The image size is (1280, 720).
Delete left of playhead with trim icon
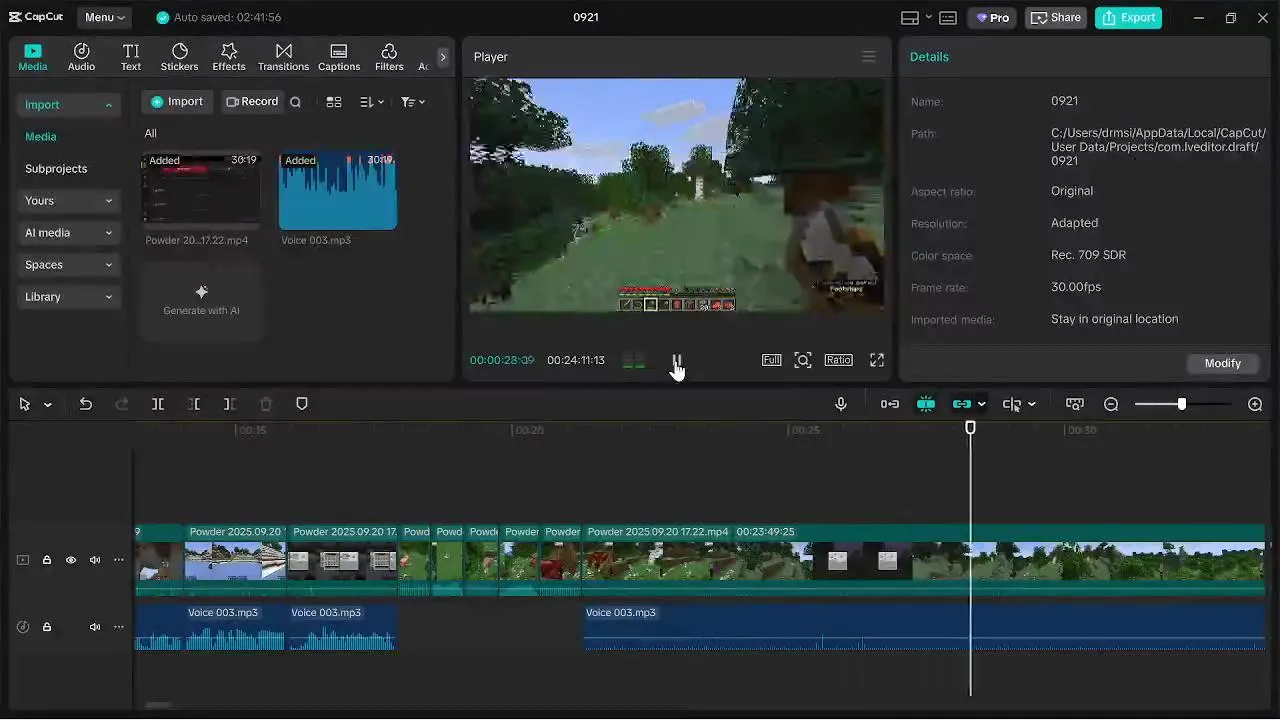point(194,404)
